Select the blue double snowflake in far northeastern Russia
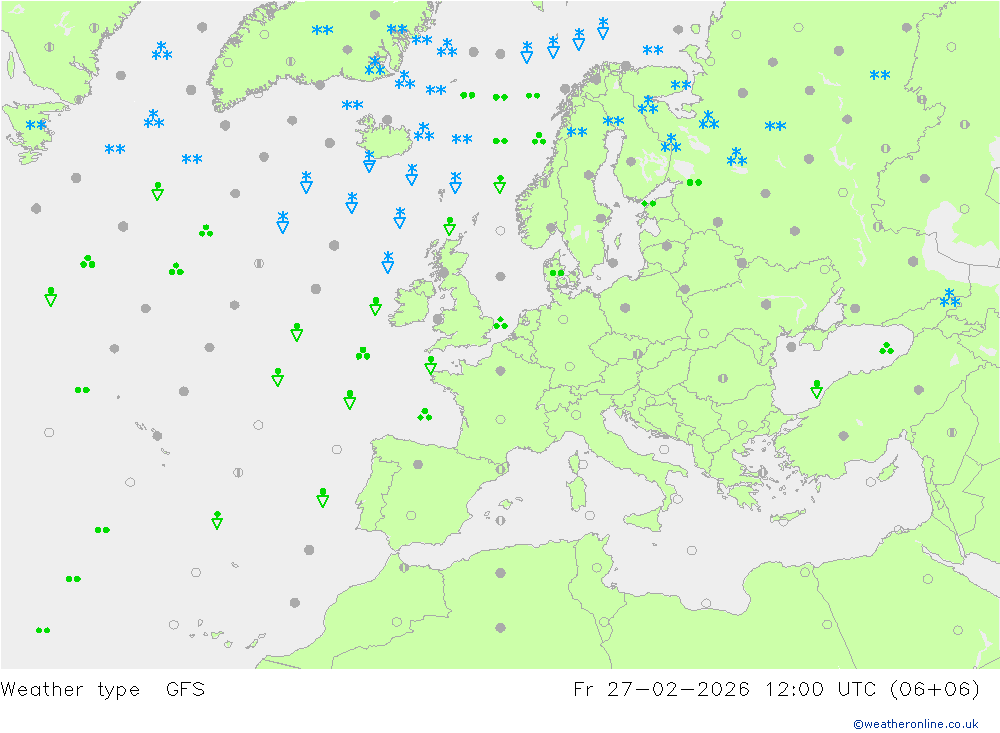This screenshot has width=1000, height=733. [x=879, y=75]
